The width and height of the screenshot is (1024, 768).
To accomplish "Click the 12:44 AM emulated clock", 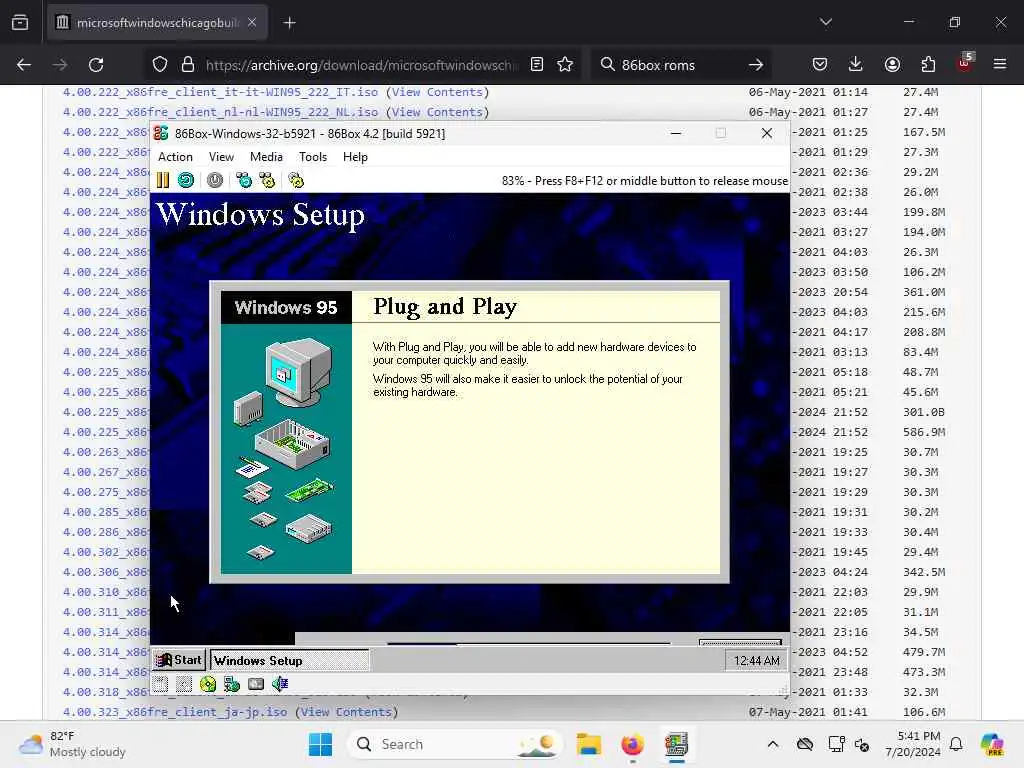I will click(x=756, y=661).
